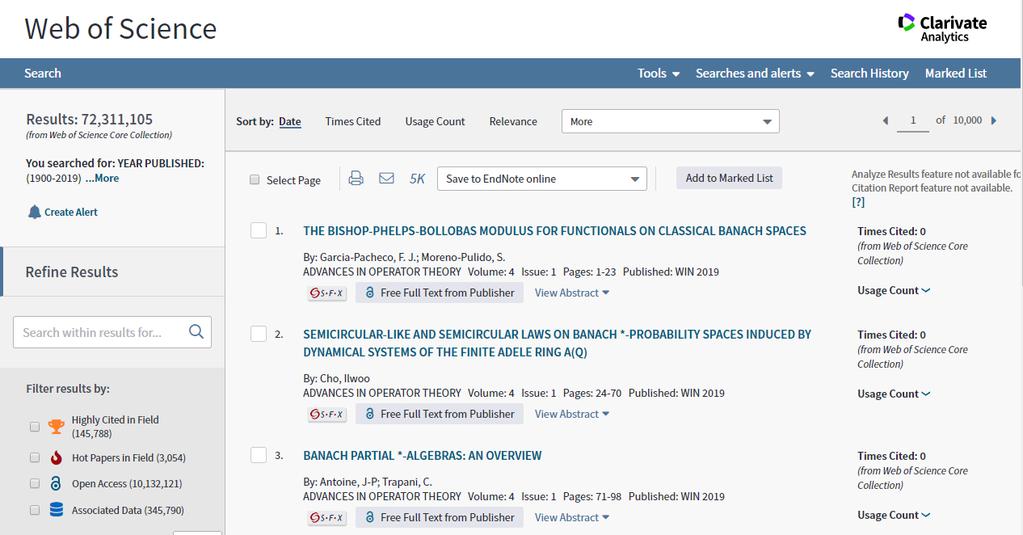Viewport: 1023px width, 535px height.
Task: Check the box for result 3
Action: [x=258, y=455]
